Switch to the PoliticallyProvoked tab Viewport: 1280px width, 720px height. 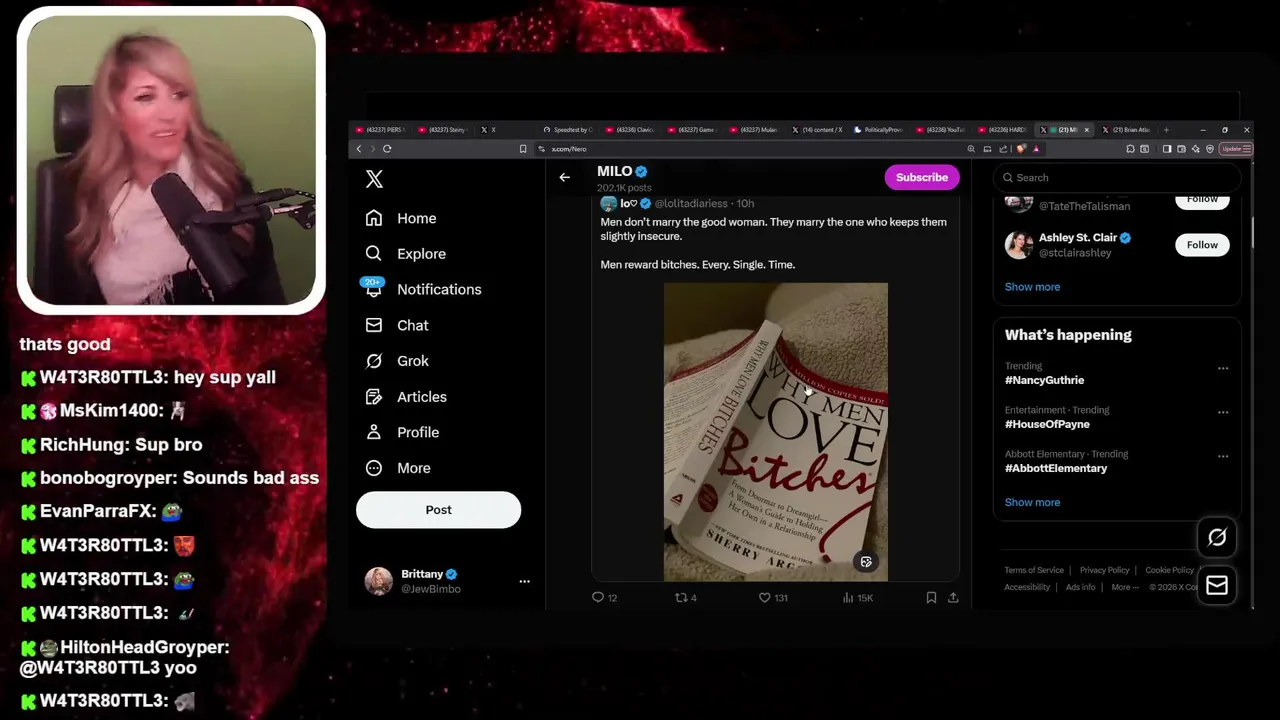(x=878, y=130)
